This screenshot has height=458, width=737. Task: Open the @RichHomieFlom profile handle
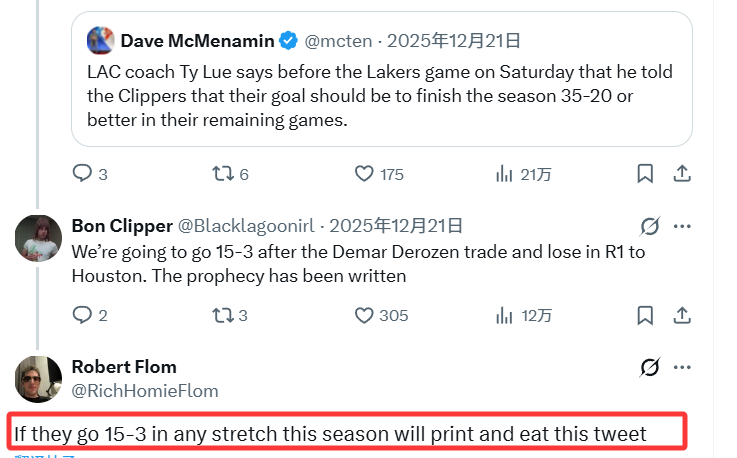(x=144, y=391)
